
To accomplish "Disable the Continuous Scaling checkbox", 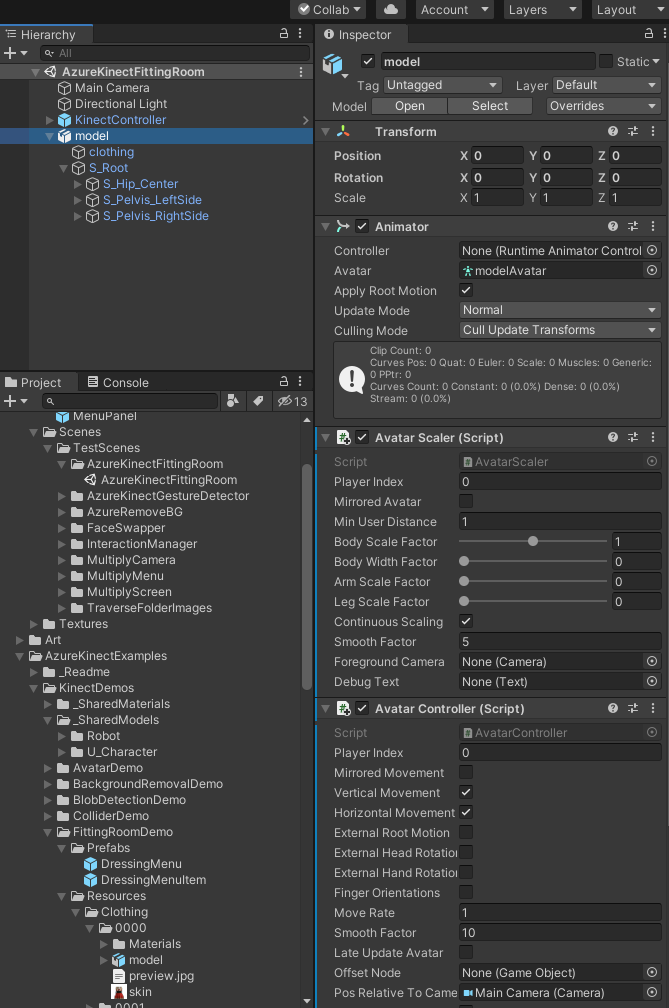I will pyautogui.click(x=465, y=621).
